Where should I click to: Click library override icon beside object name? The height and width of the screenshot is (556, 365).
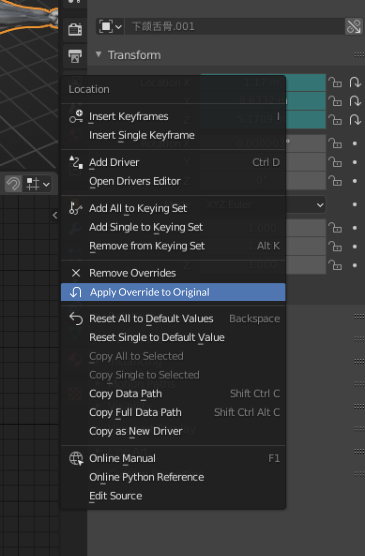[354, 27]
